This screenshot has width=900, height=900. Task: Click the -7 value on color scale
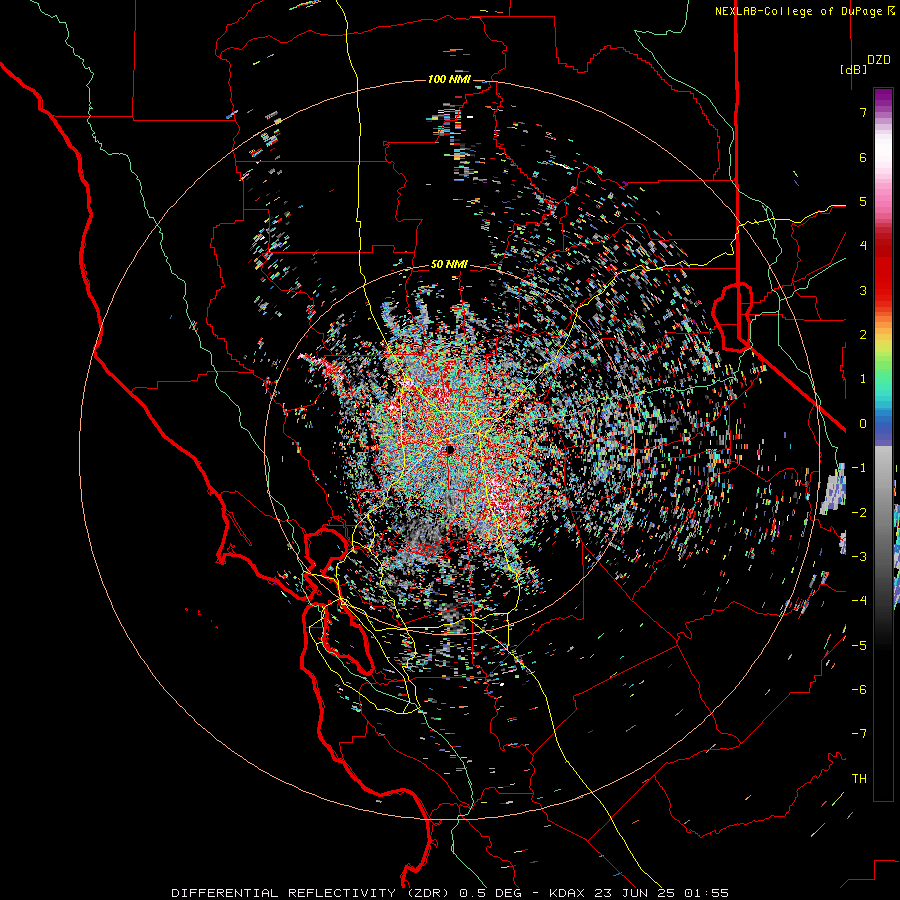(859, 734)
